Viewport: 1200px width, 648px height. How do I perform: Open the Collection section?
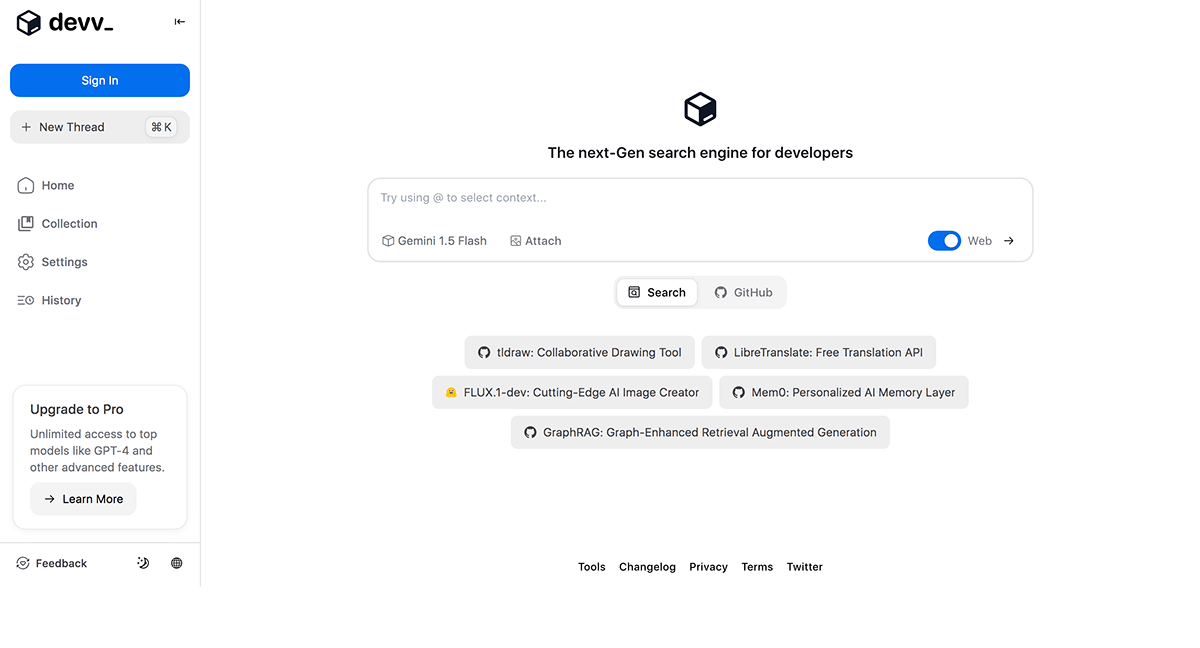(58, 224)
